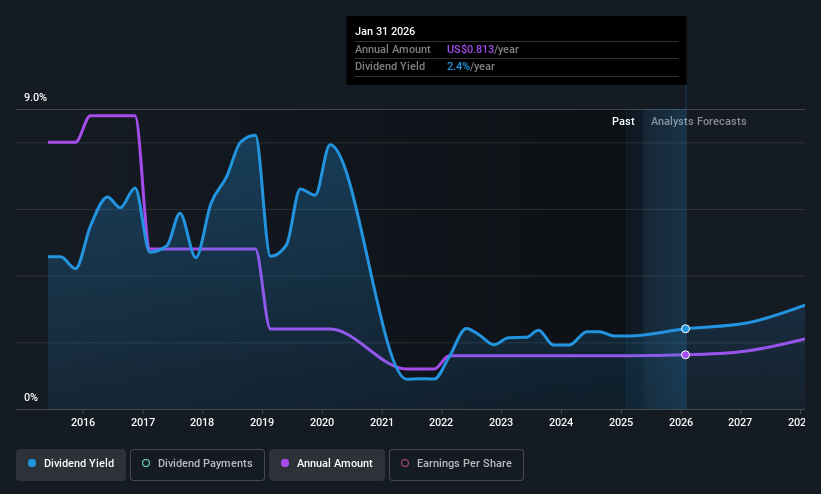Click the 2024 x-axis year label
821x494 pixels.
[x=561, y=422]
